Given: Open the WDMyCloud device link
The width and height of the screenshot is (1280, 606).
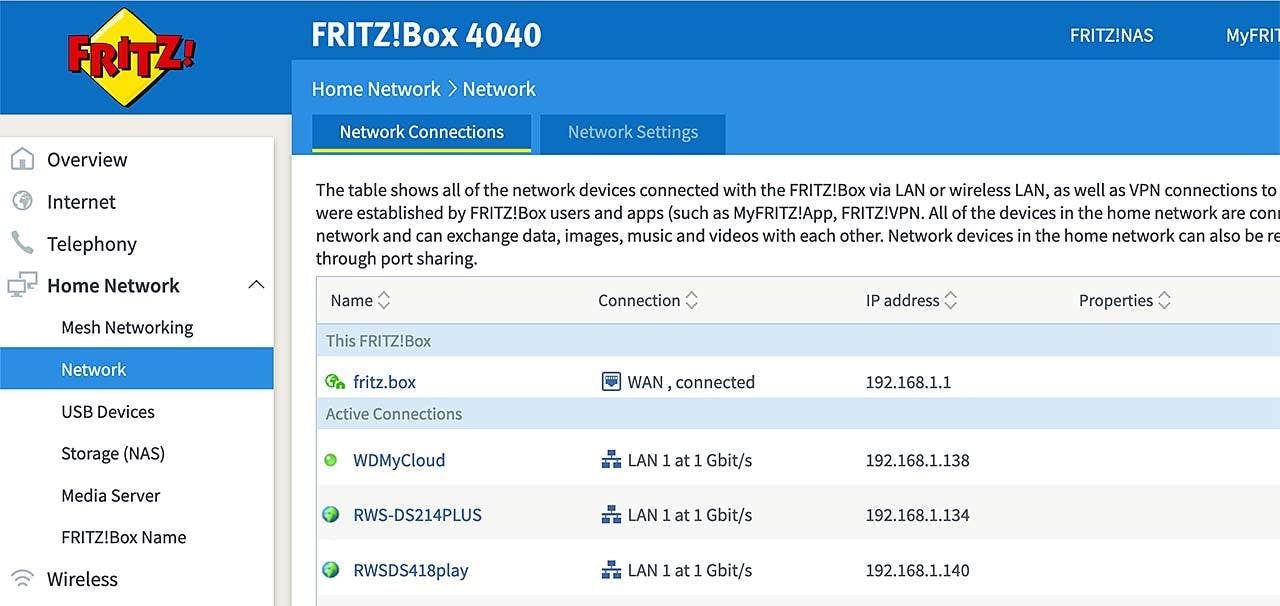Looking at the screenshot, I should pos(399,460).
